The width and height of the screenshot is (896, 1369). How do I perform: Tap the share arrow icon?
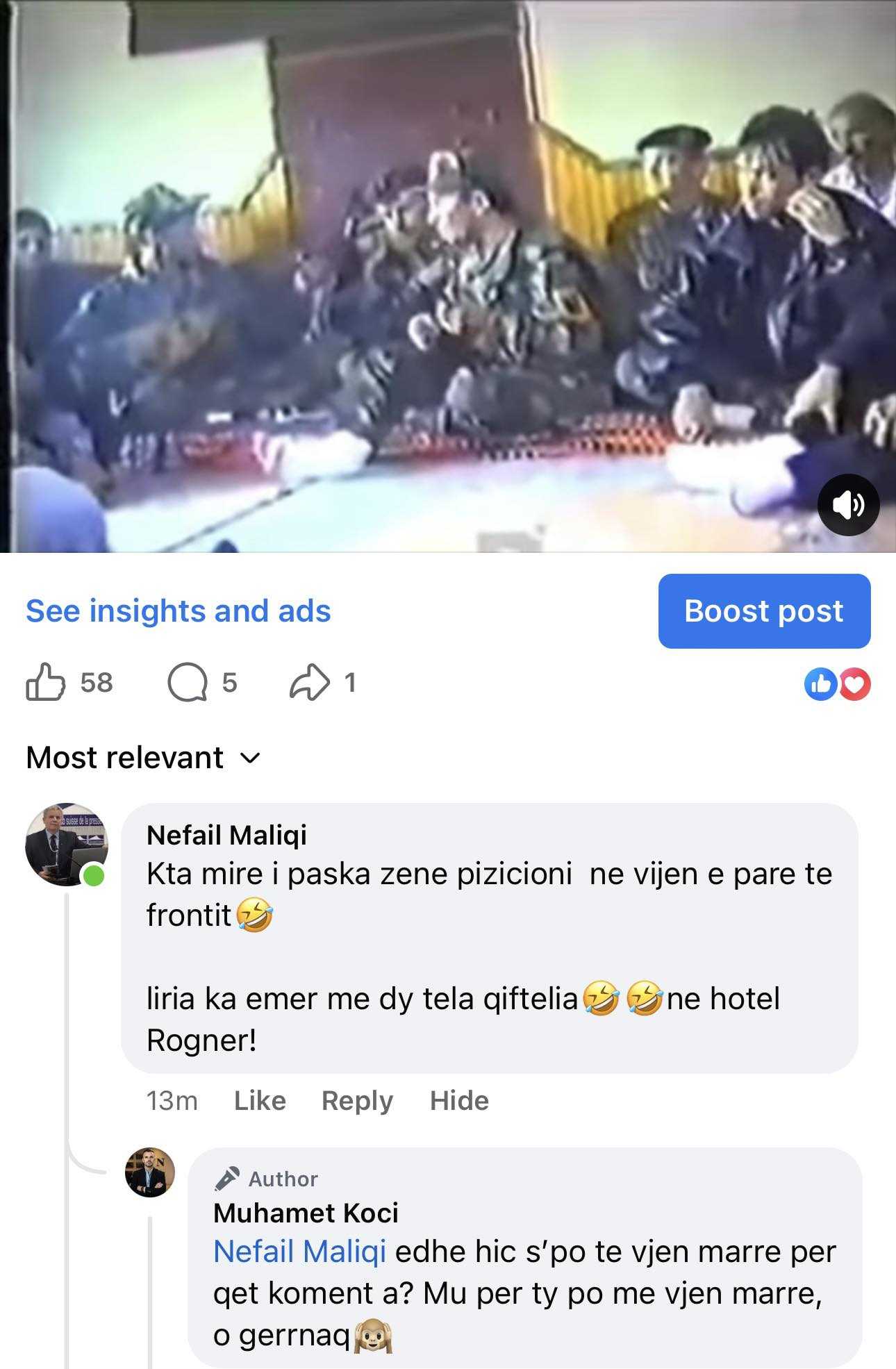[x=309, y=682]
